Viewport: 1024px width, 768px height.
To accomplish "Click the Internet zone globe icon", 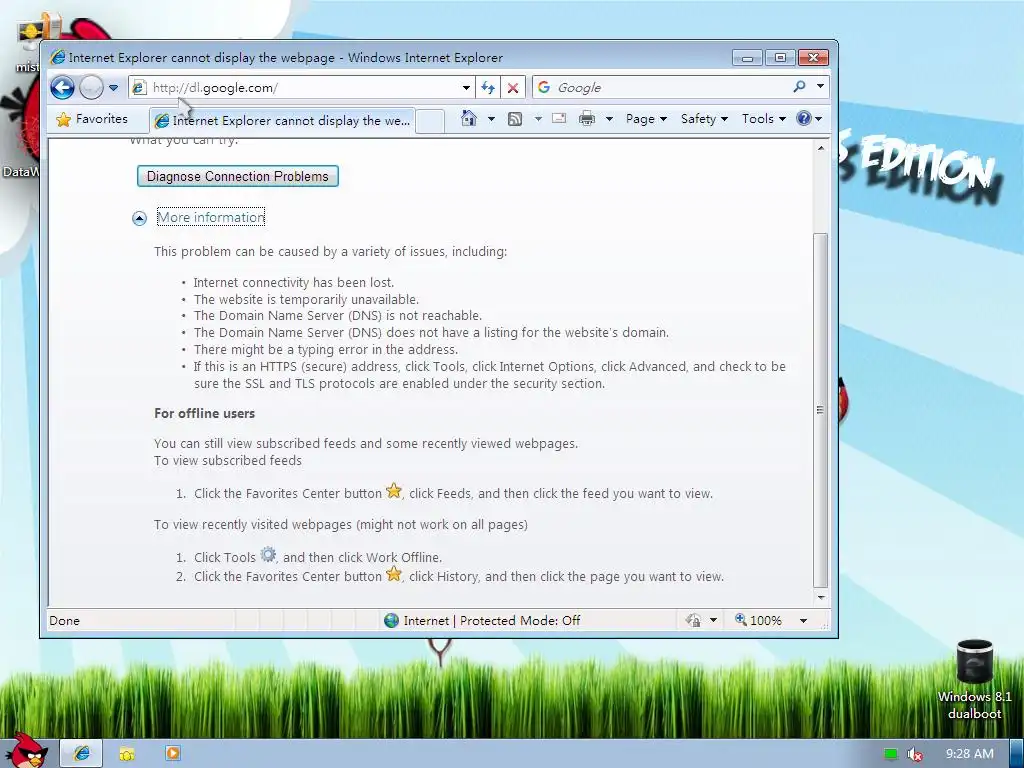I will 391,620.
